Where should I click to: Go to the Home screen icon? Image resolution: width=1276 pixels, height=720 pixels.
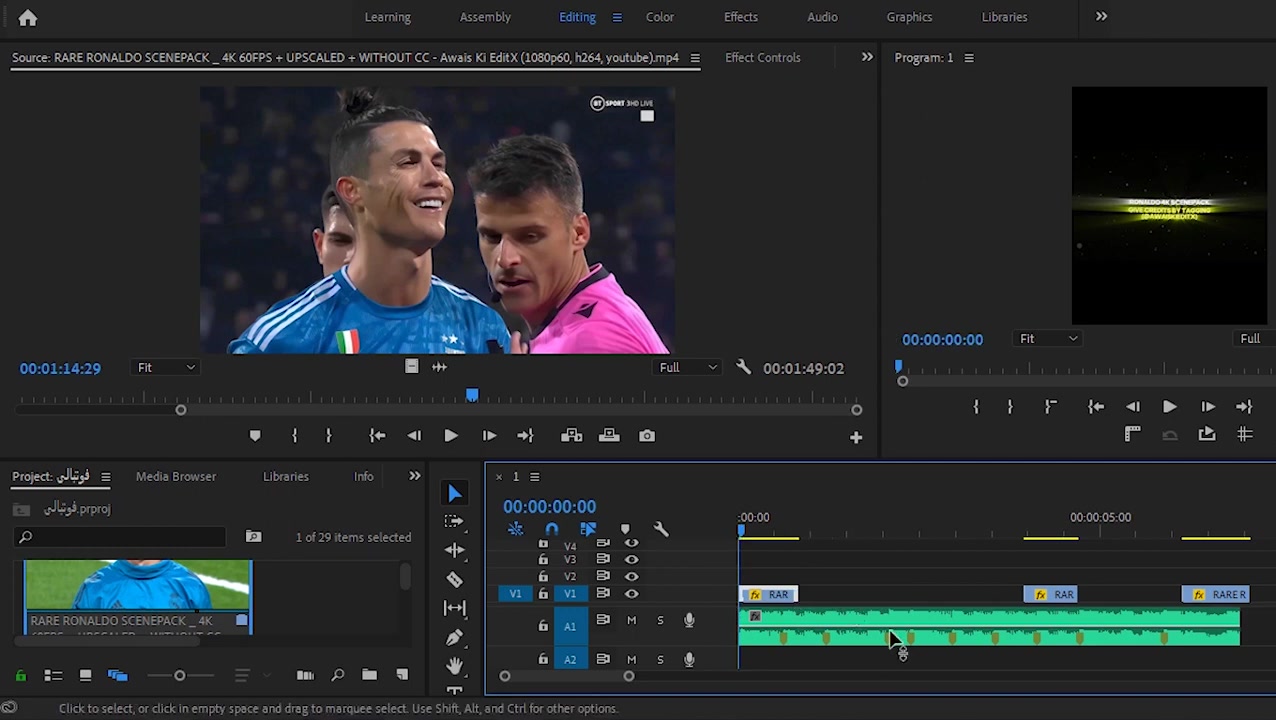coord(28,17)
